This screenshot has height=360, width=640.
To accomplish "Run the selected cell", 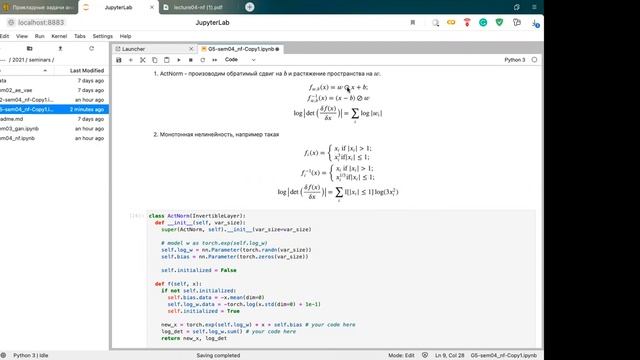I will point(178,60).
